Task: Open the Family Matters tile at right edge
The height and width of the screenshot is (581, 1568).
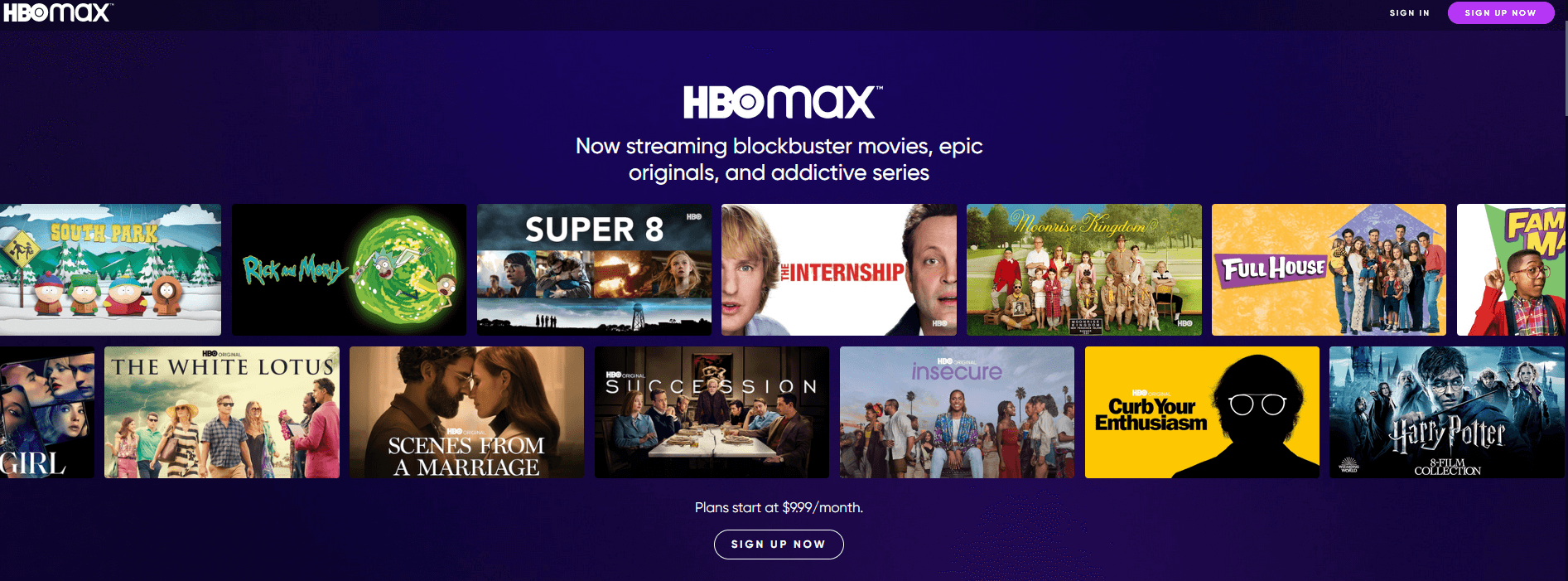Action: 1512,269
